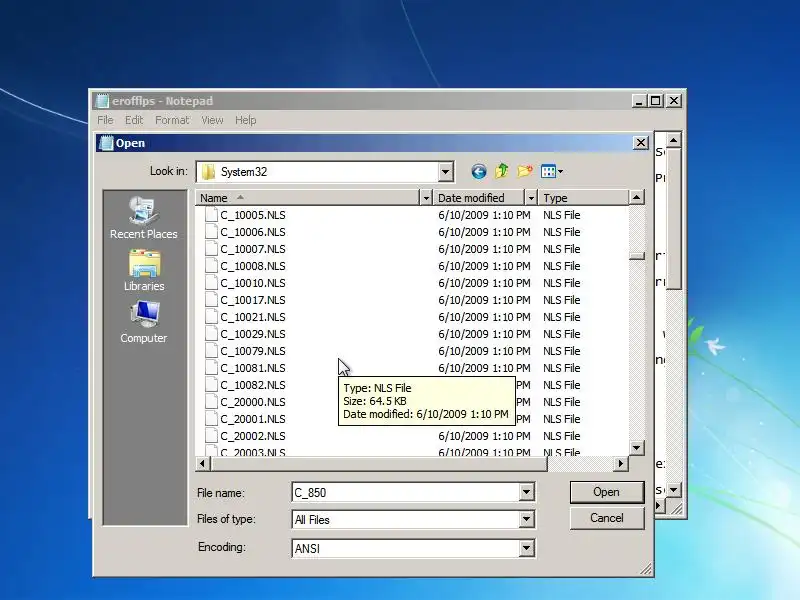Screen dimensions: 800x600
Task: Click the file icon of C_10079.NLS
Action: 211,351
